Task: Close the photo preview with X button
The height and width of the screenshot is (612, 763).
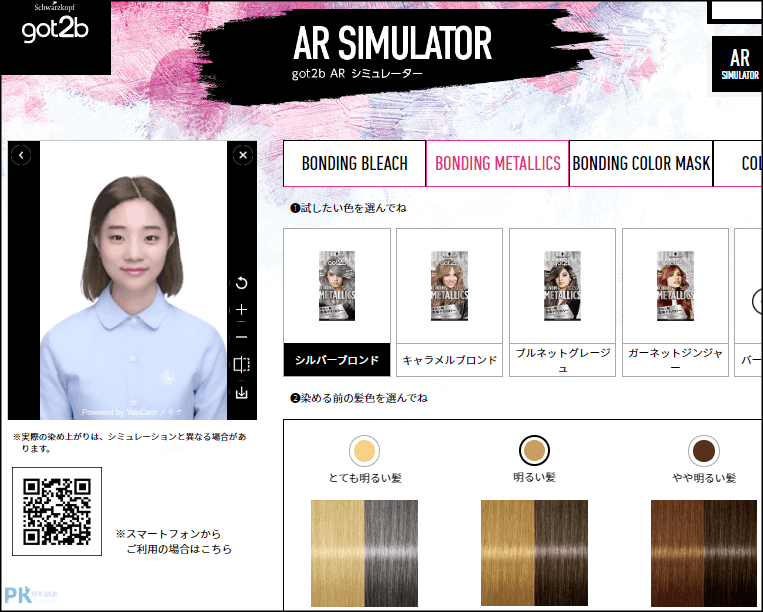Action: pos(243,155)
